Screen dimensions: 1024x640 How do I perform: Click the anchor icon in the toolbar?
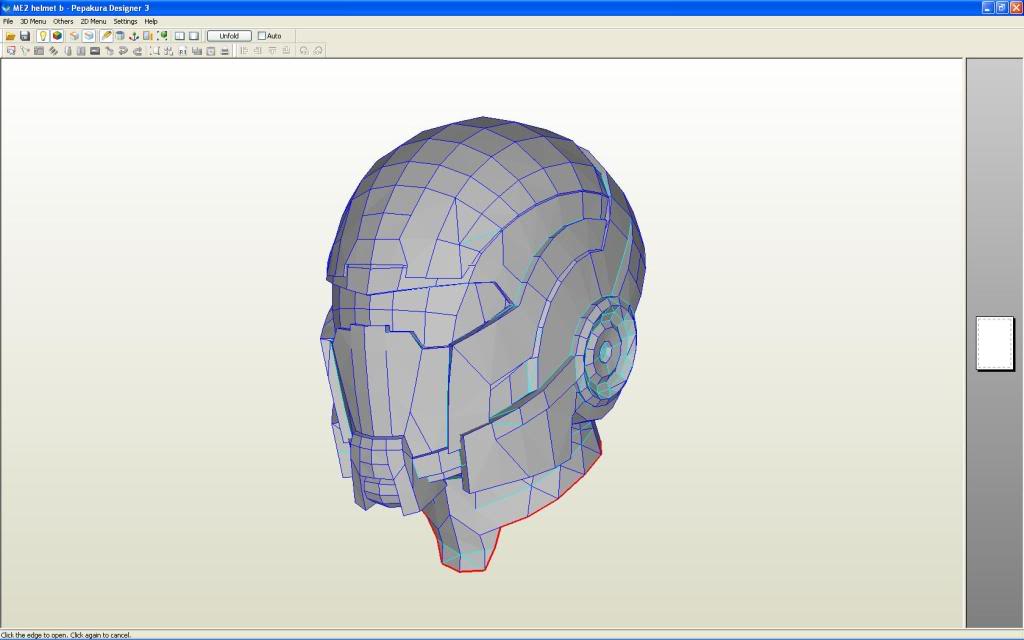pyautogui.click(x=134, y=36)
